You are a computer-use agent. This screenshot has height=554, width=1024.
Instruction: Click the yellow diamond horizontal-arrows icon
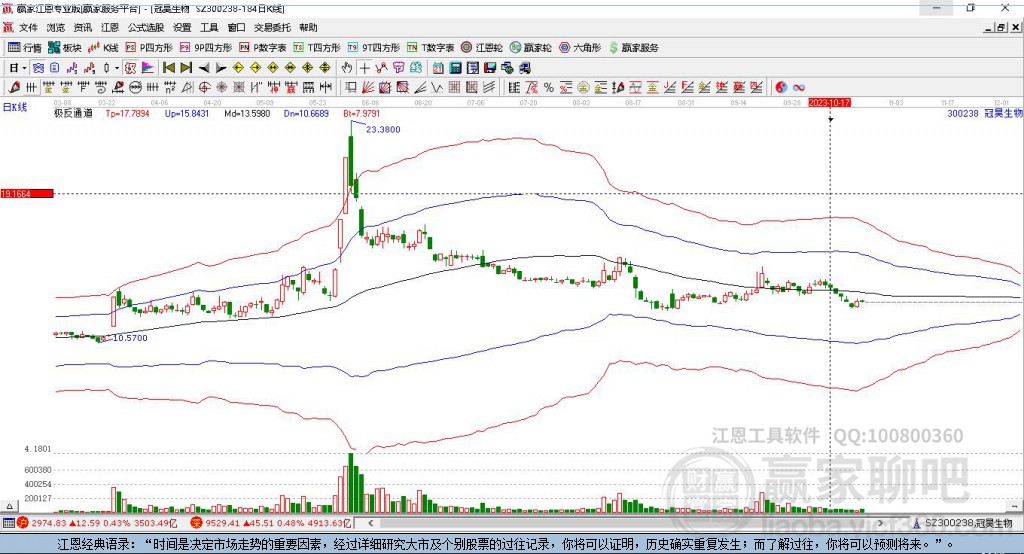point(273,68)
